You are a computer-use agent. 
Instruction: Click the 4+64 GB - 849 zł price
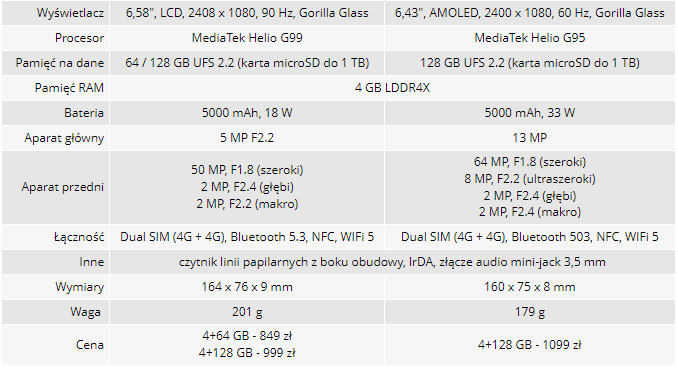point(247,336)
